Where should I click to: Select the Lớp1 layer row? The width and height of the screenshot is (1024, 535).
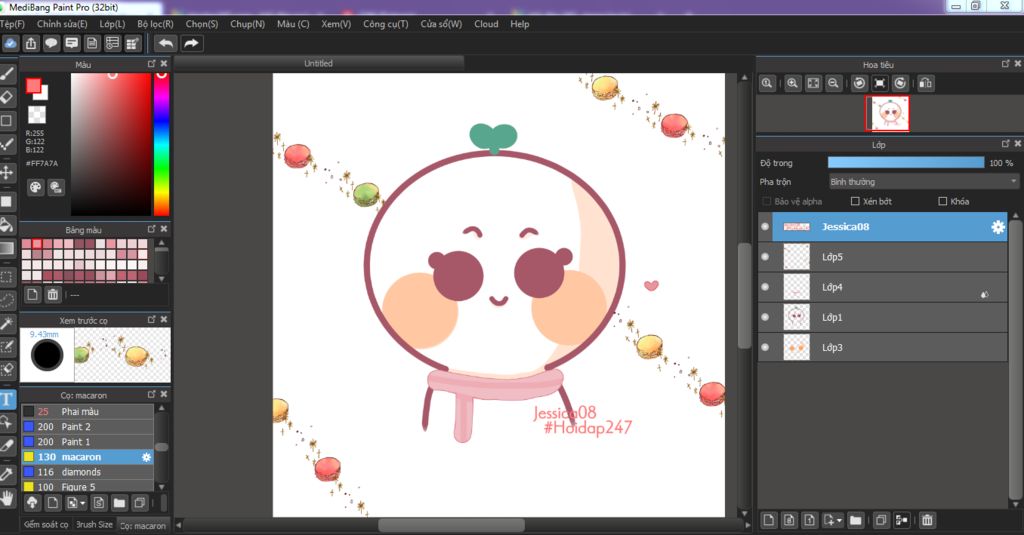click(882, 317)
